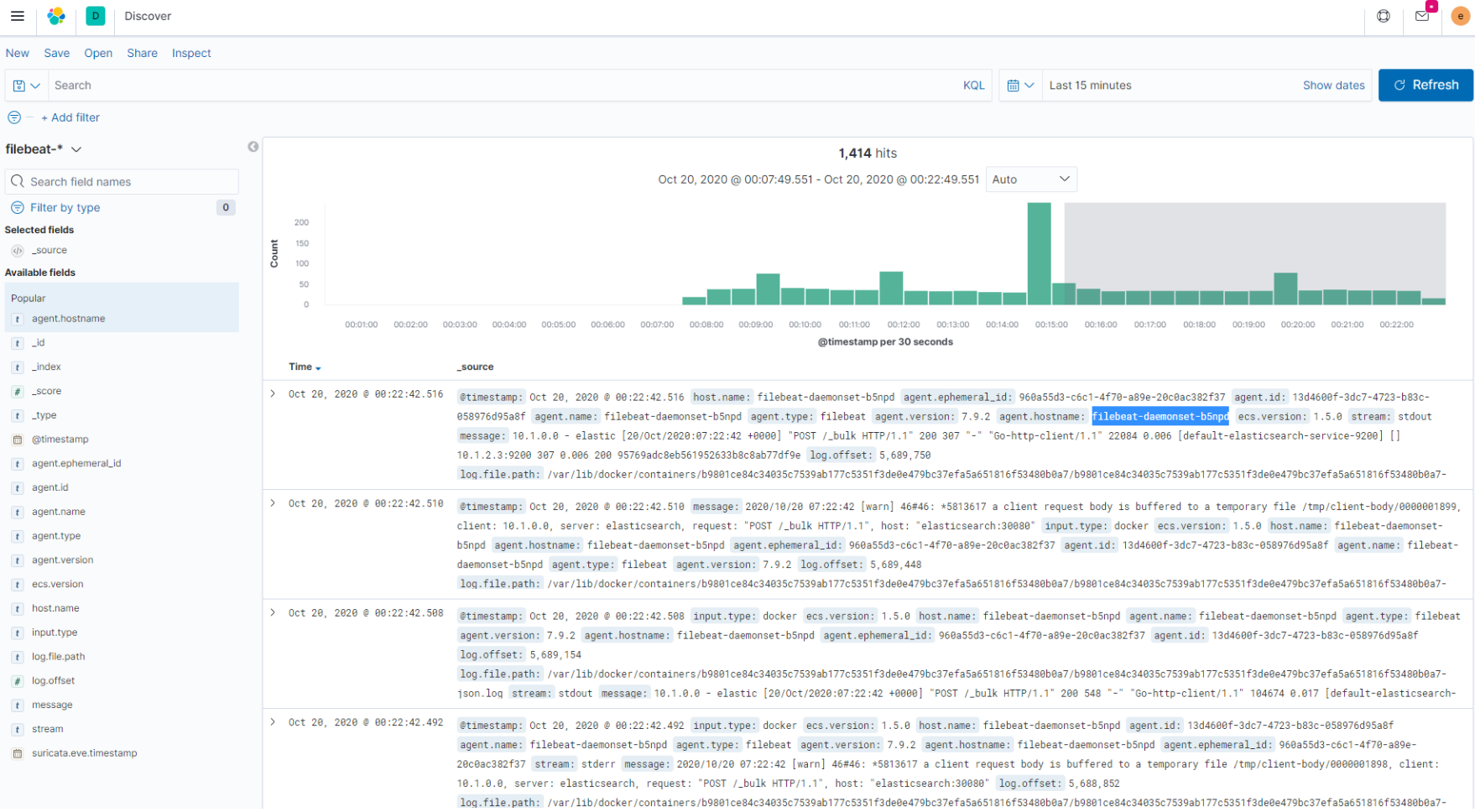The height and width of the screenshot is (812, 1475).
Task: Click the Filter by type icon
Action: tap(17, 207)
